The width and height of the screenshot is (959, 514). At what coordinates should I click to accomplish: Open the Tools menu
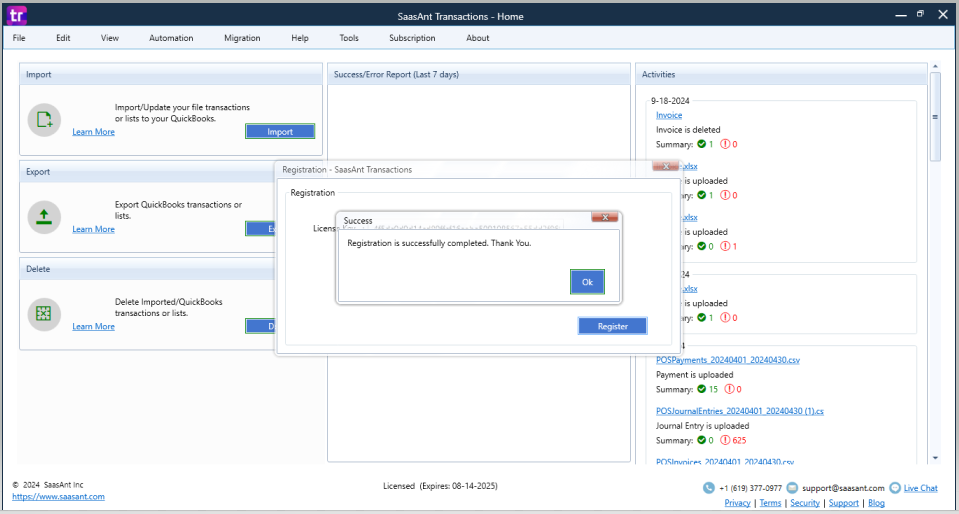pyautogui.click(x=349, y=38)
